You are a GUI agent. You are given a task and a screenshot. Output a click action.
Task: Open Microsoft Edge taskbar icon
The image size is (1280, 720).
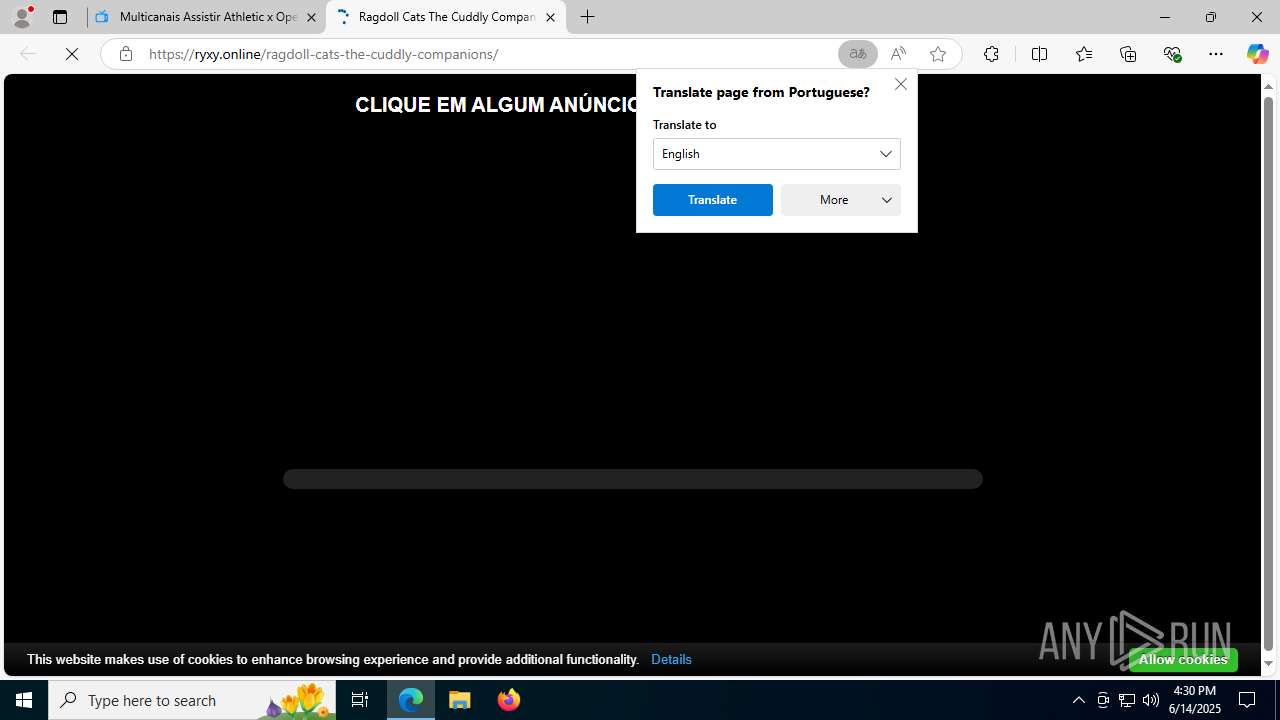tap(411, 700)
